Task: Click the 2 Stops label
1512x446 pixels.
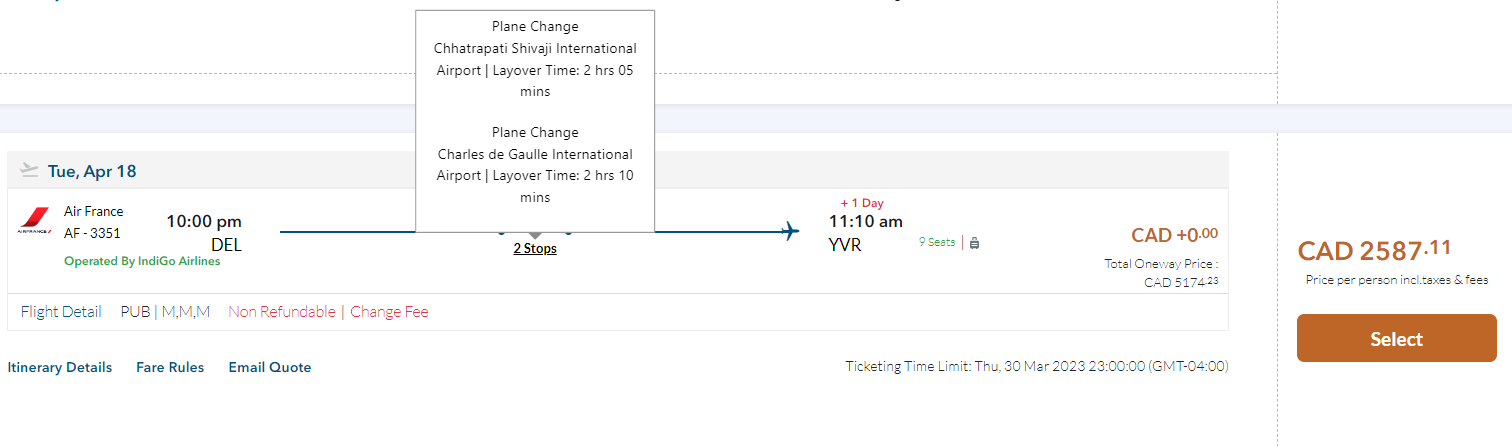Action: point(535,249)
